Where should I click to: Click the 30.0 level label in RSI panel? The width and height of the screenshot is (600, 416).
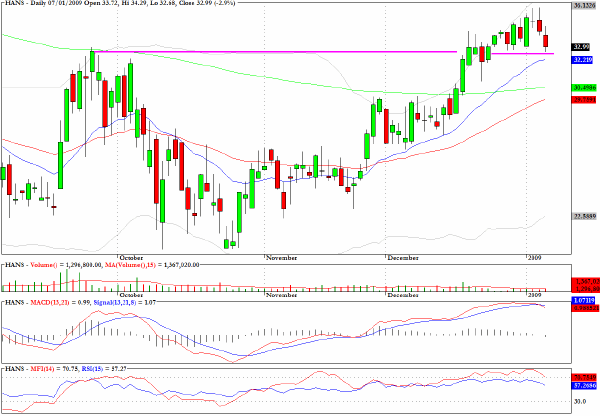[x=580, y=401]
